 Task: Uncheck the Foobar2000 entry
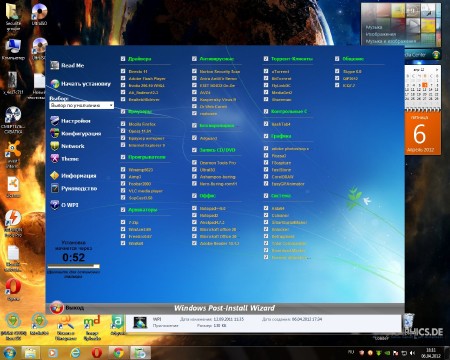pos(123,184)
